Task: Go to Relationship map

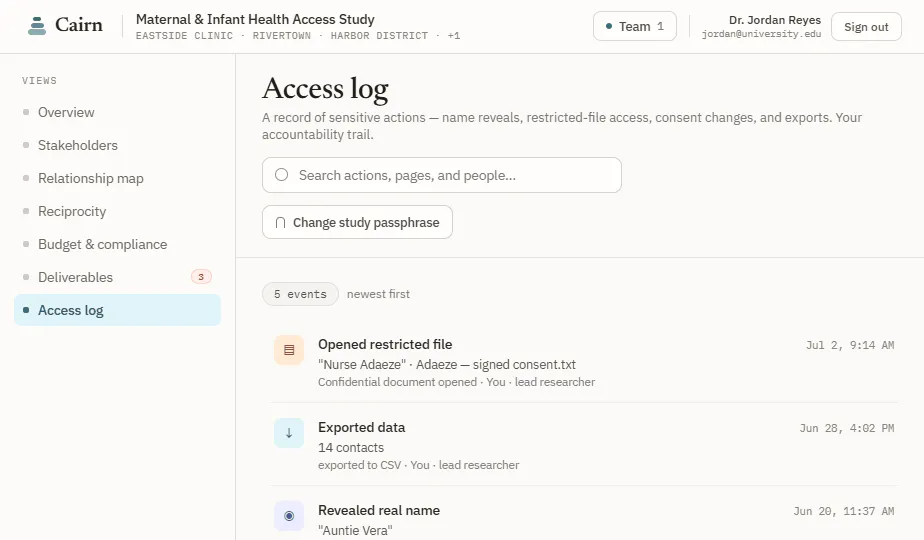Action: 117,178
